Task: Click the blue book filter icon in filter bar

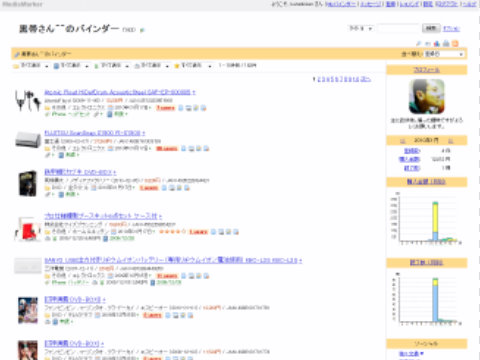Action: pyautogui.click(x=56, y=66)
